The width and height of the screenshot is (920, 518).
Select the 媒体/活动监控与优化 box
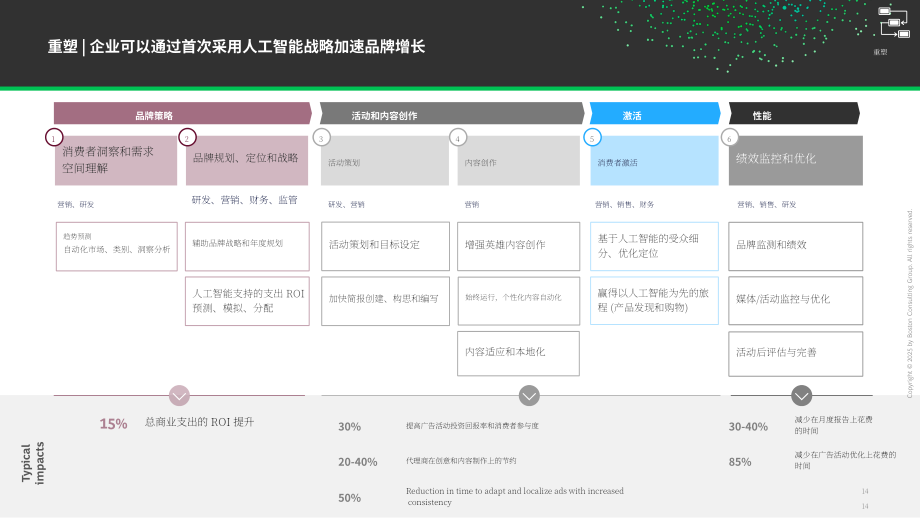click(796, 301)
